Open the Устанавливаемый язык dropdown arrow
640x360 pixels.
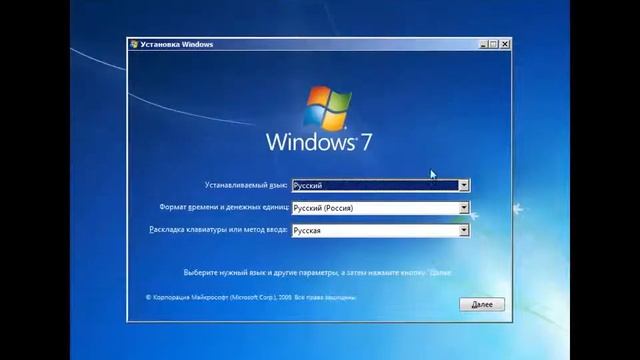coord(464,185)
